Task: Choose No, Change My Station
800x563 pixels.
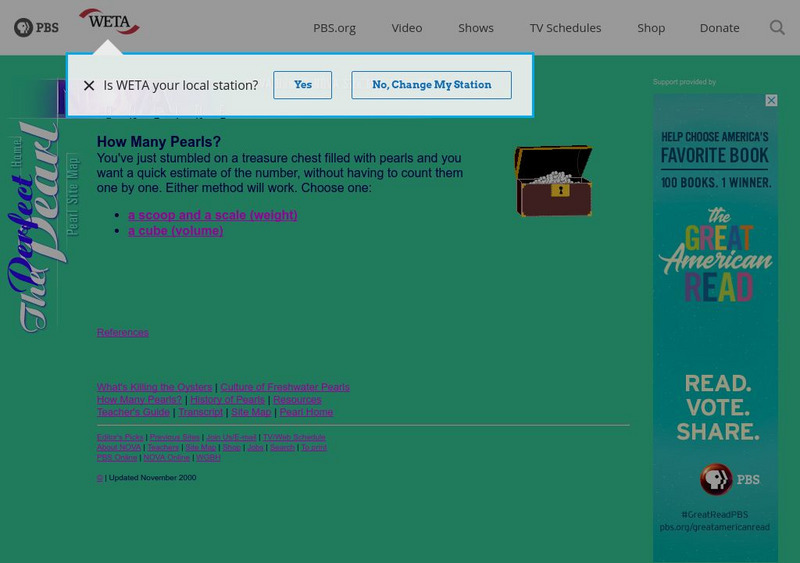Action: [x=431, y=85]
